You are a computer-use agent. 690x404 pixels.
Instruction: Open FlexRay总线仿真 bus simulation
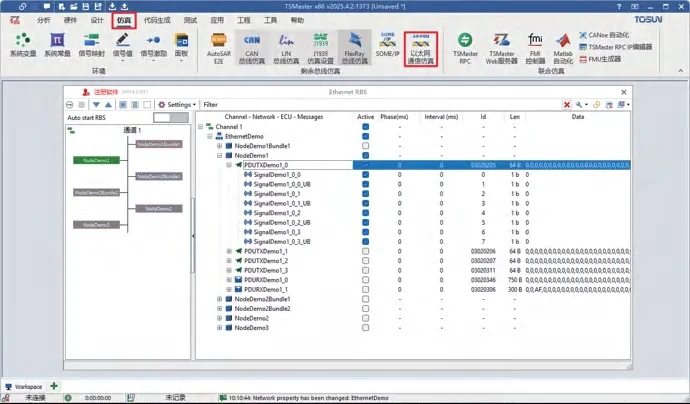click(355, 48)
